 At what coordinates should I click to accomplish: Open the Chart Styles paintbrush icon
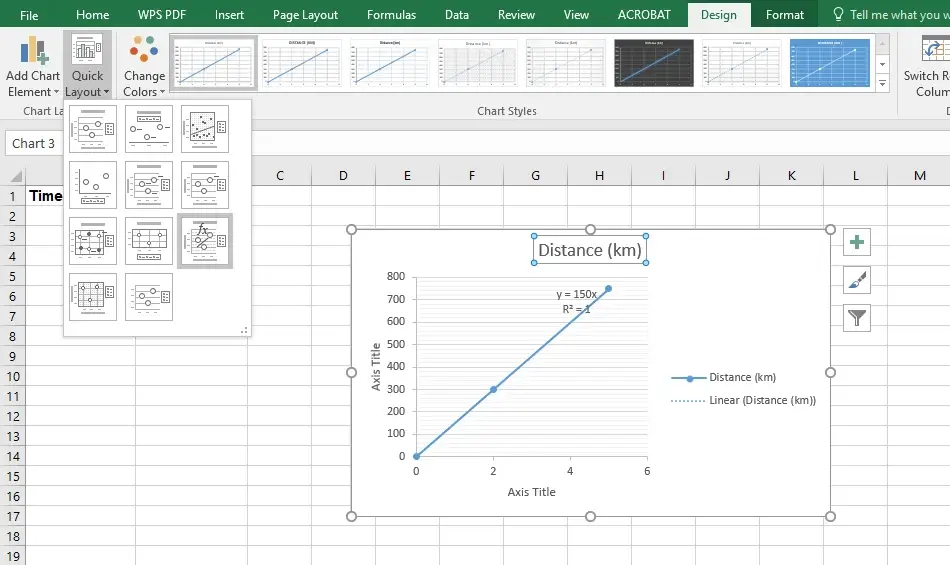(x=857, y=281)
